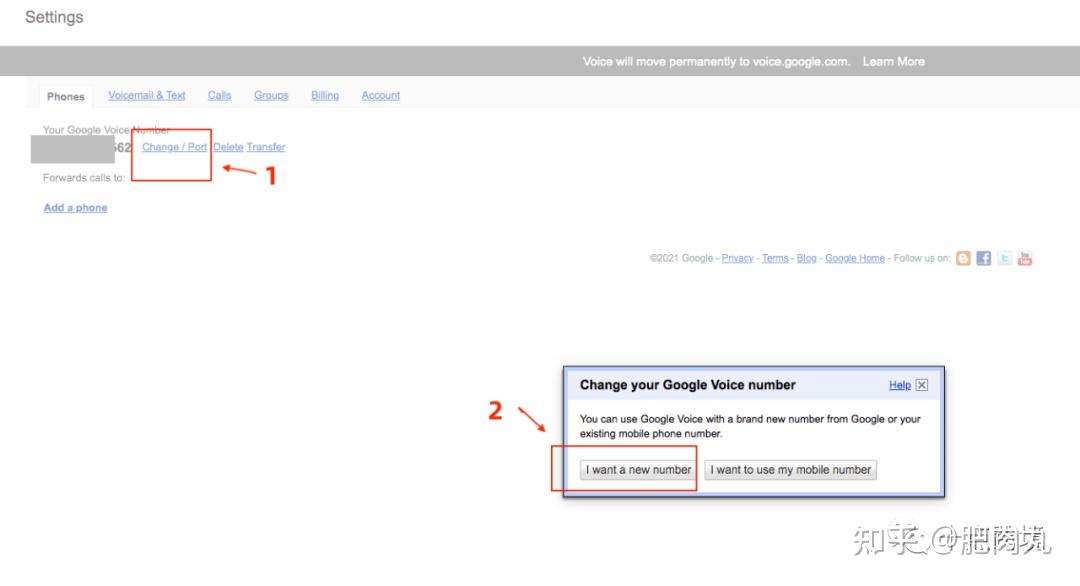
Task: Open the Blogger icon in footer
Action: click(963, 259)
